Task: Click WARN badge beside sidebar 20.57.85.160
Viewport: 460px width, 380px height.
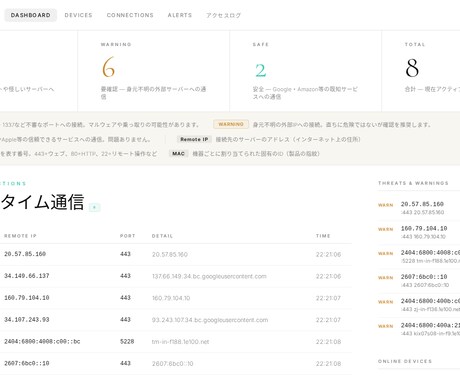Action: click(386, 205)
